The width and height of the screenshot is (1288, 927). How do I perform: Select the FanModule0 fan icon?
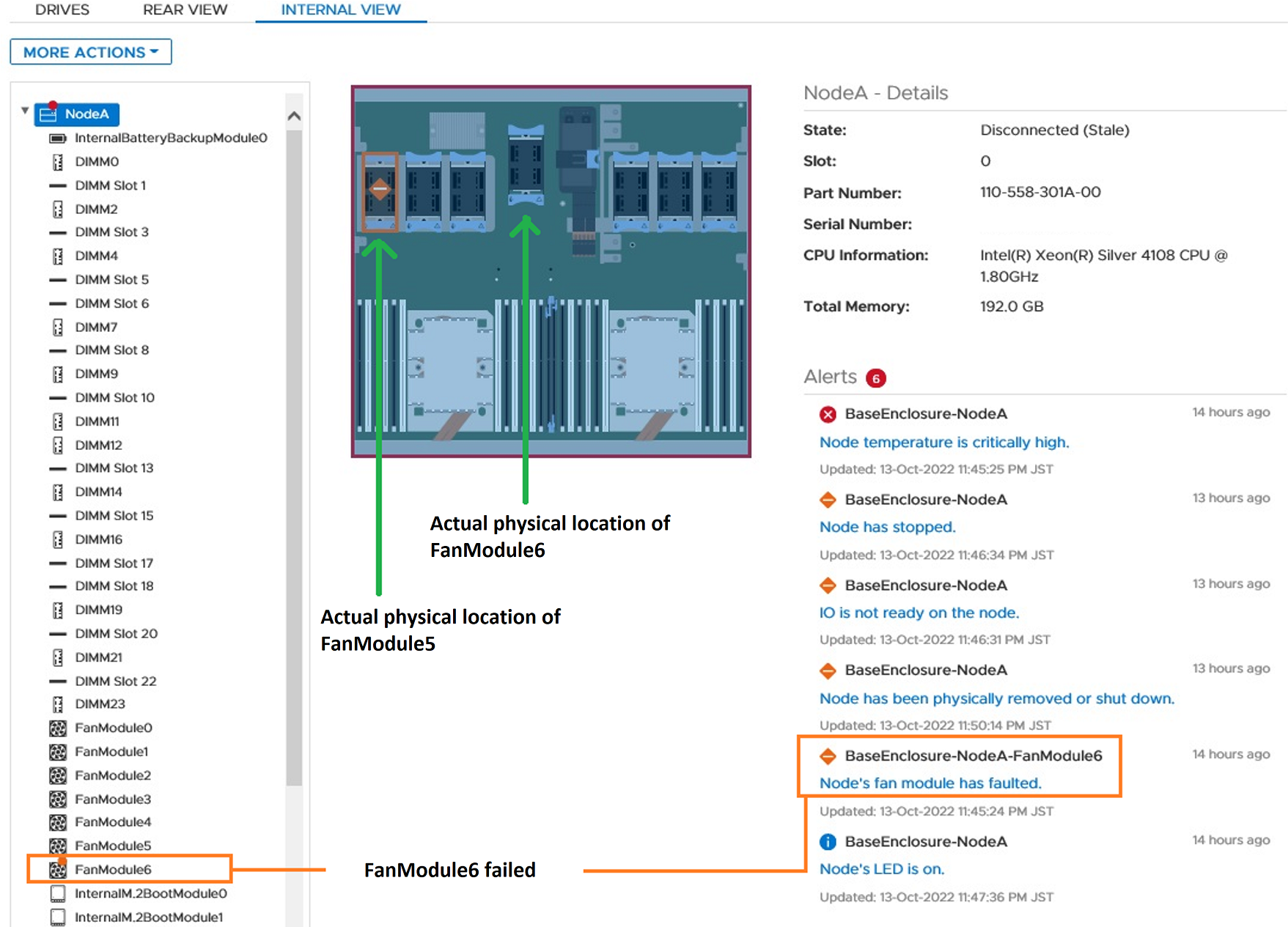pyautogui.click(x=59, y=728)
